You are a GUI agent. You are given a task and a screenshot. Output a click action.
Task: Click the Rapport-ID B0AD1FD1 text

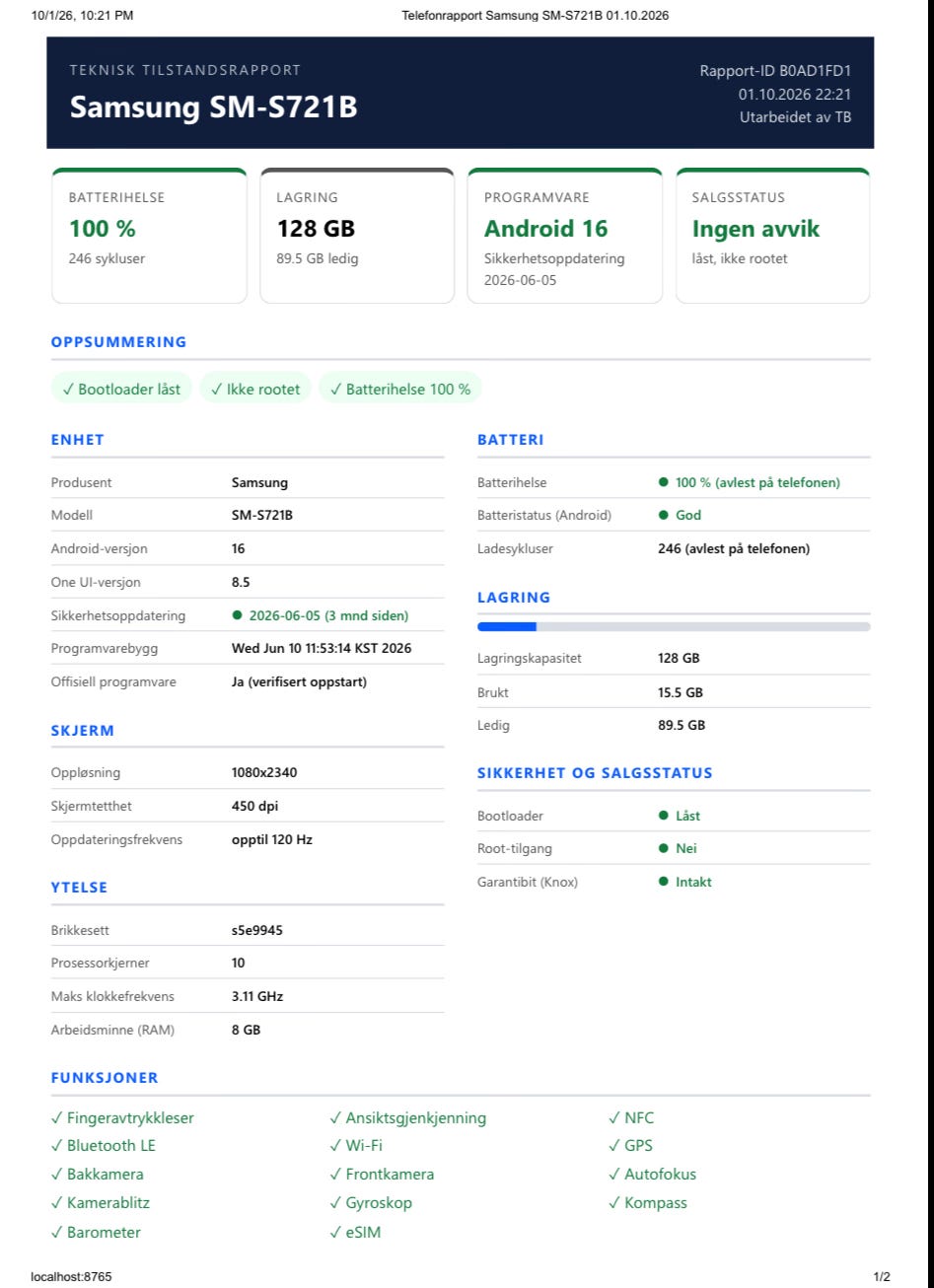click(x=775, y=71)
